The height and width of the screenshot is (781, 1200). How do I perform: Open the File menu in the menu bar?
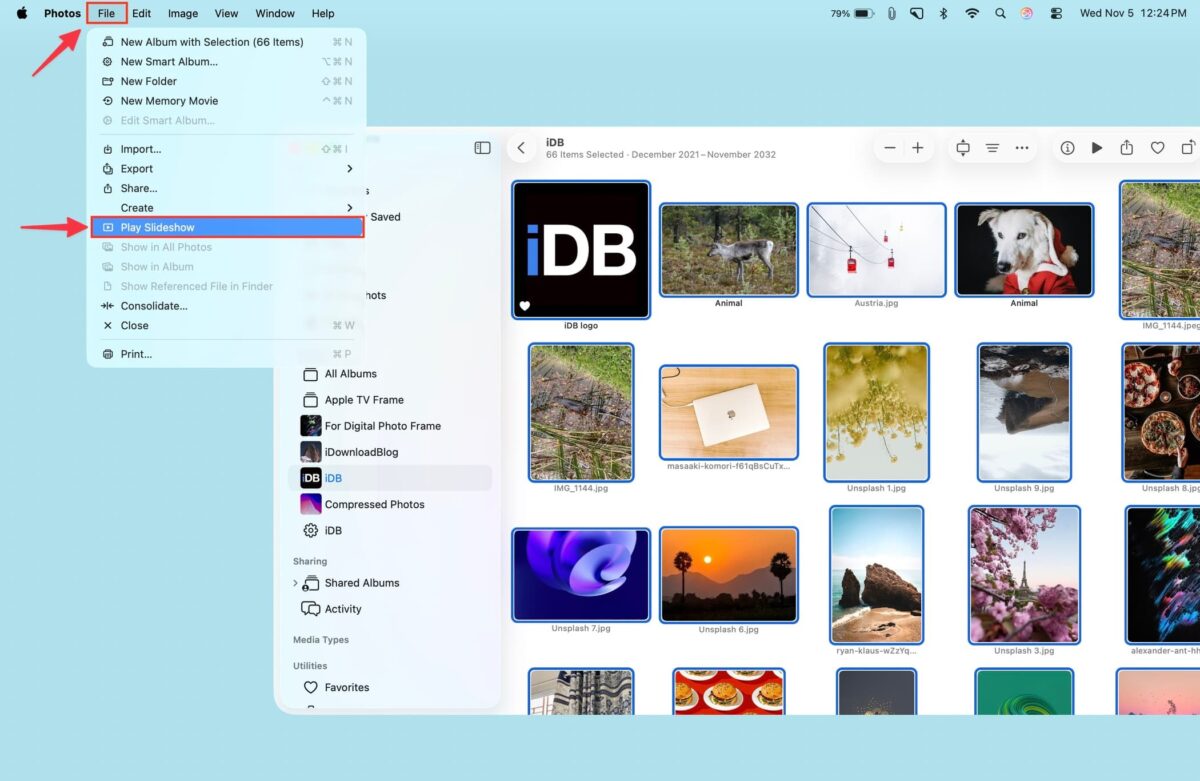point(107,14)
